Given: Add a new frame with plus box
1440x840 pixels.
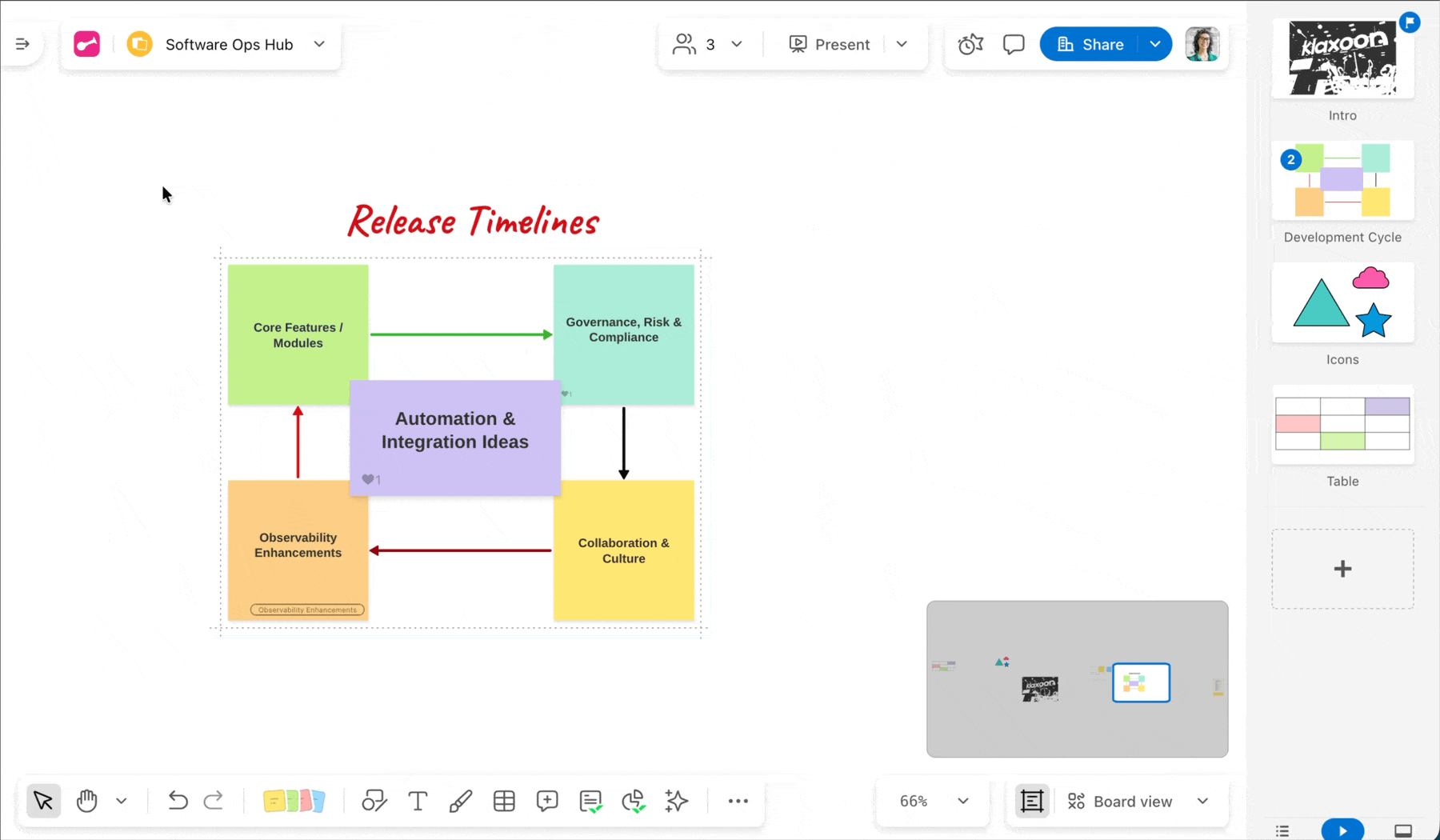Looking at the screenshot, I should pos(1342,569).
